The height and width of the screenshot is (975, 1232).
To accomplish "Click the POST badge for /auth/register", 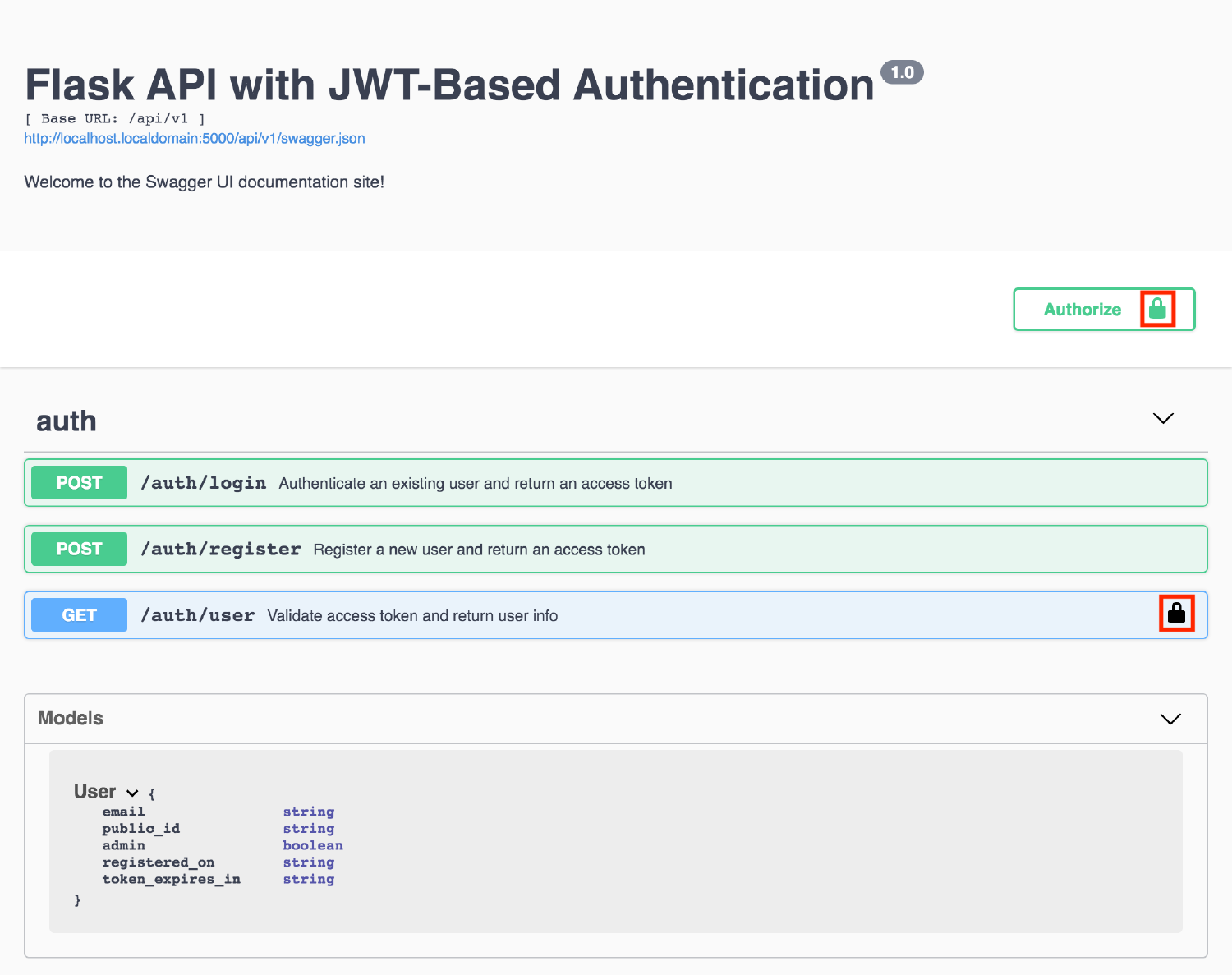I will [79, 549].
